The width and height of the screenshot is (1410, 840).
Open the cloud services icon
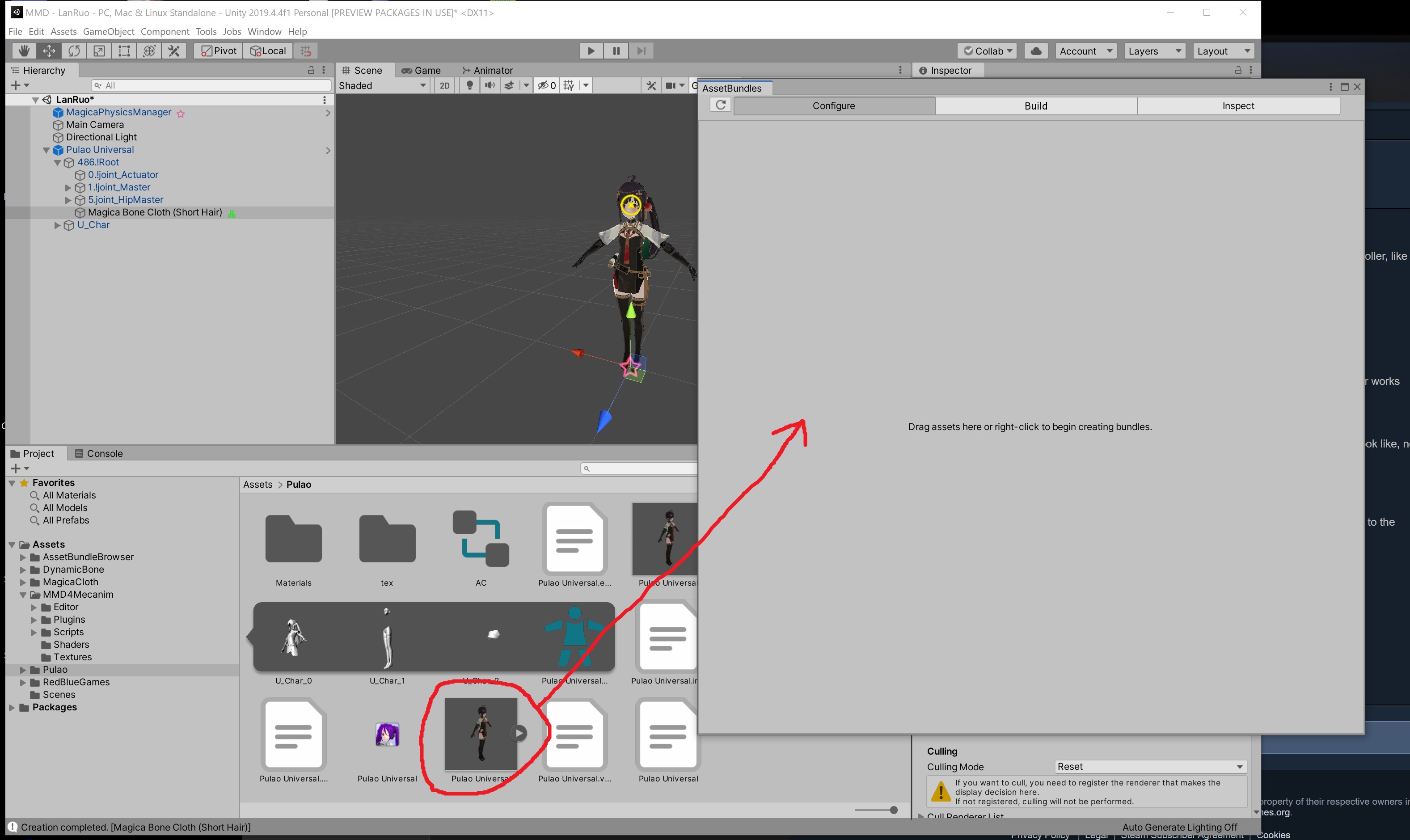pyautogui.click(x=1036, y=51)
